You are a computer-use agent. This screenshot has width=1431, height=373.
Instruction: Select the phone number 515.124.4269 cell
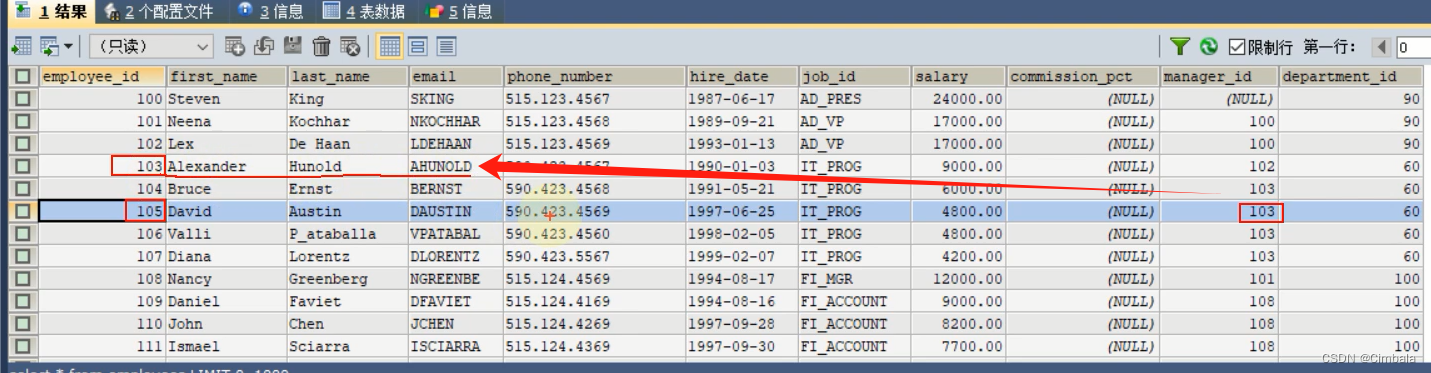pyautogui.click(x=594, y=324)
